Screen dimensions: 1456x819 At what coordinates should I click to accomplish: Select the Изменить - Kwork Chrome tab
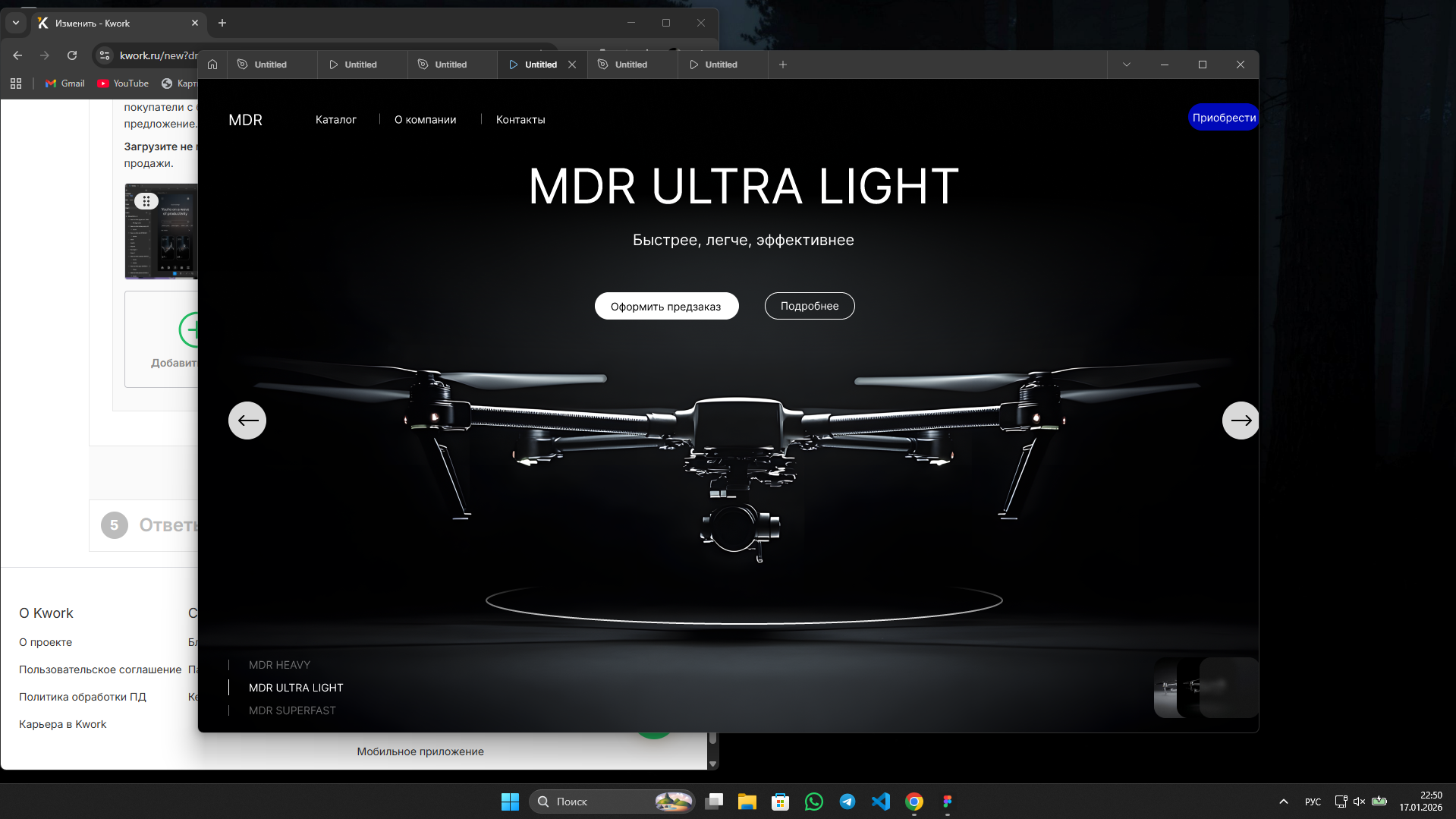[x=114, y=24]
